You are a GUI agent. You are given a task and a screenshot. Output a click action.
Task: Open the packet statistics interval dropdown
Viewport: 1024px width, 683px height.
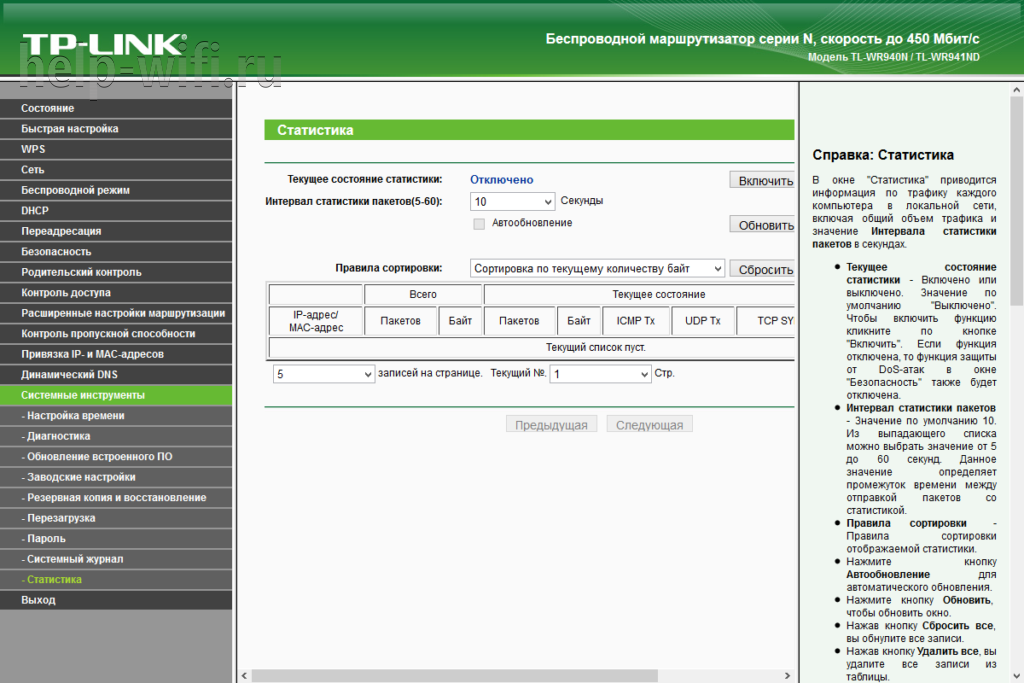[x=512, y=201]
